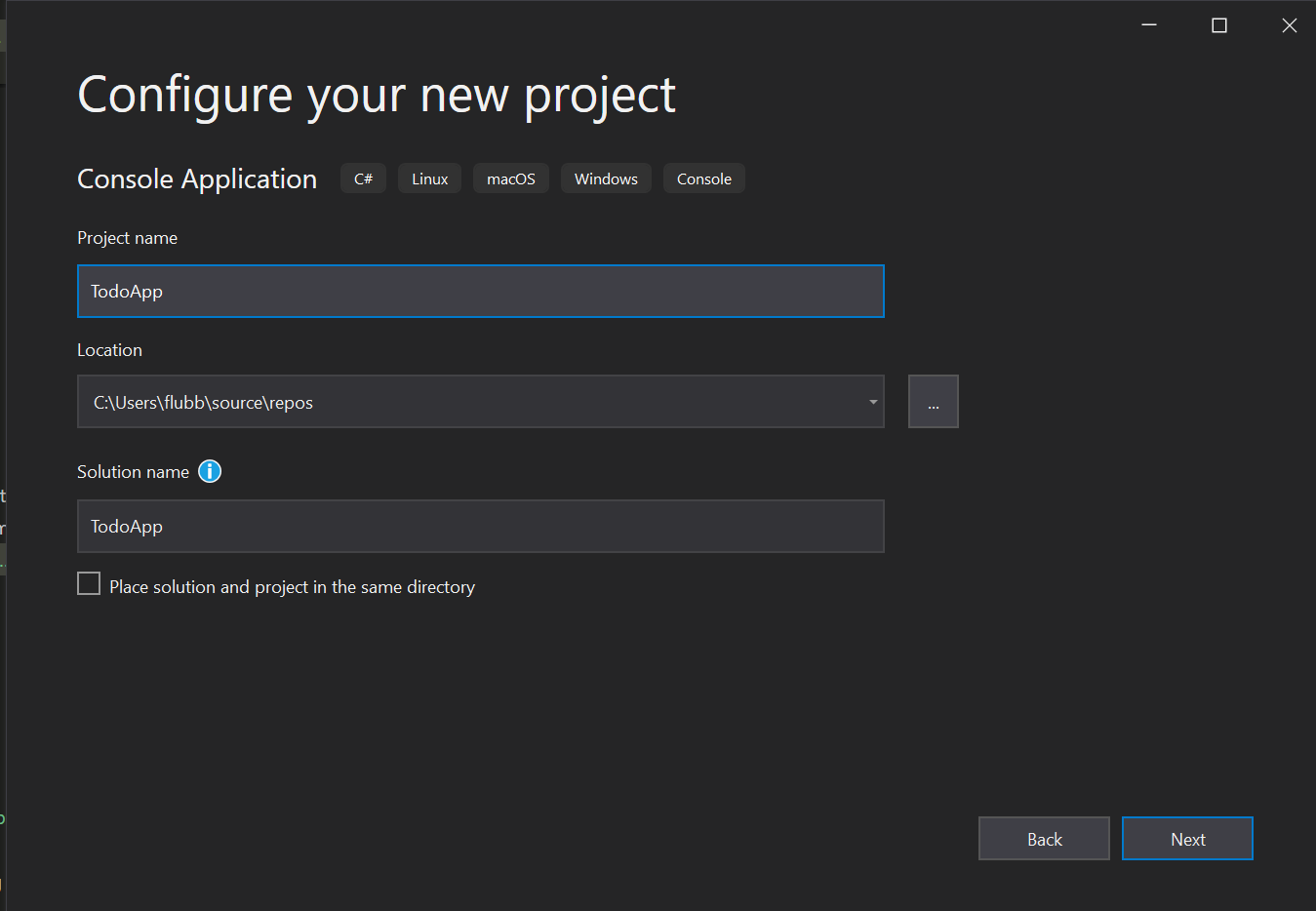
Task: Close the project configuration dialog
Action: coord(1290,24)
